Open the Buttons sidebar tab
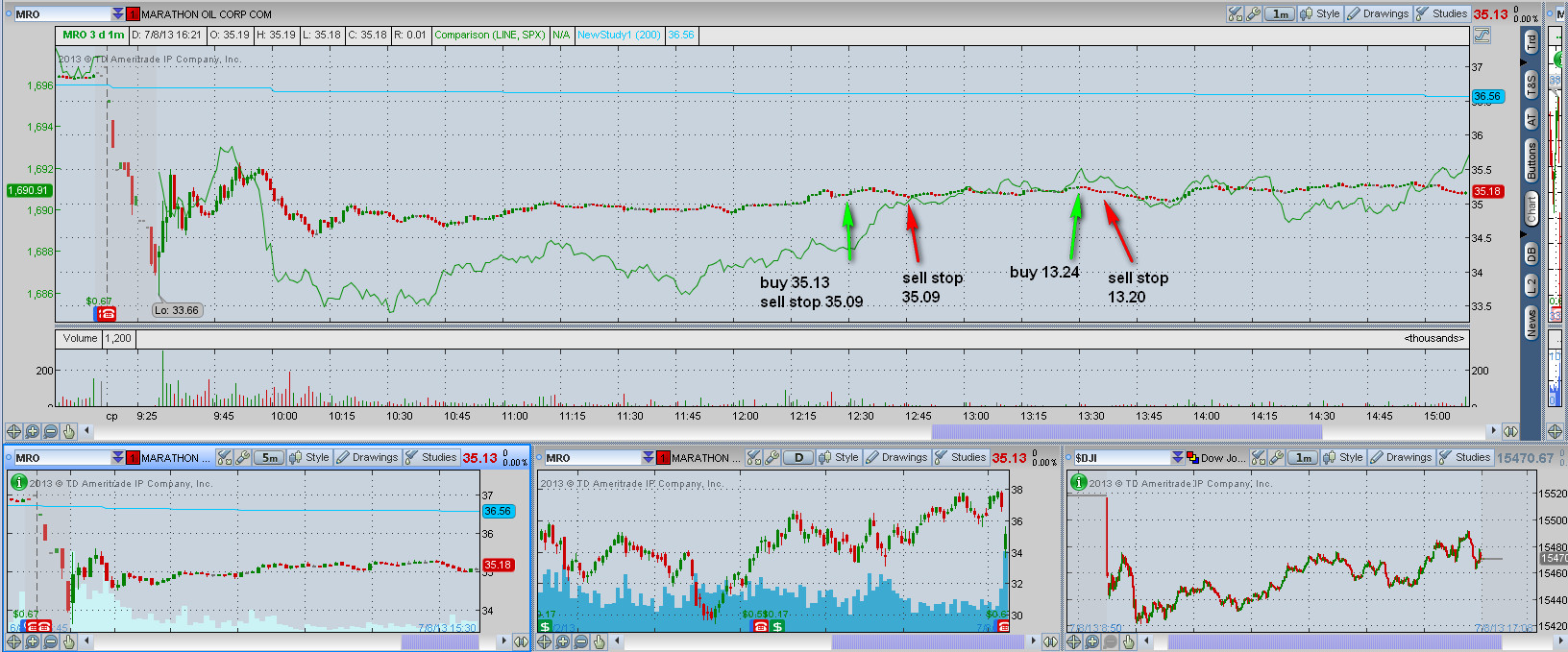Image resolution: width=1568 pixels, height=652 pixels. (1531, 160)
